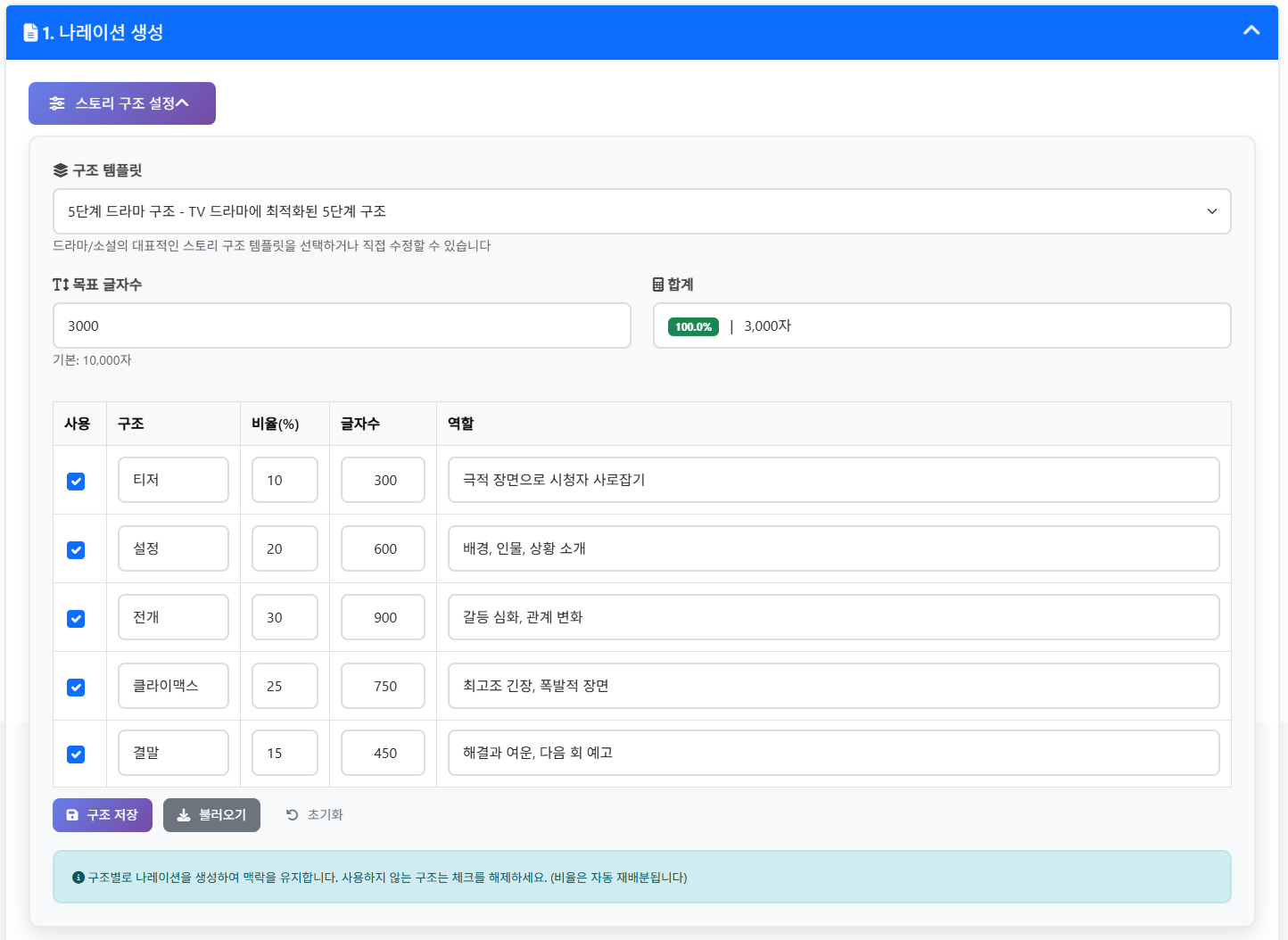Uncheck the 클라이맥스 row checkbox

pos(76,688)
